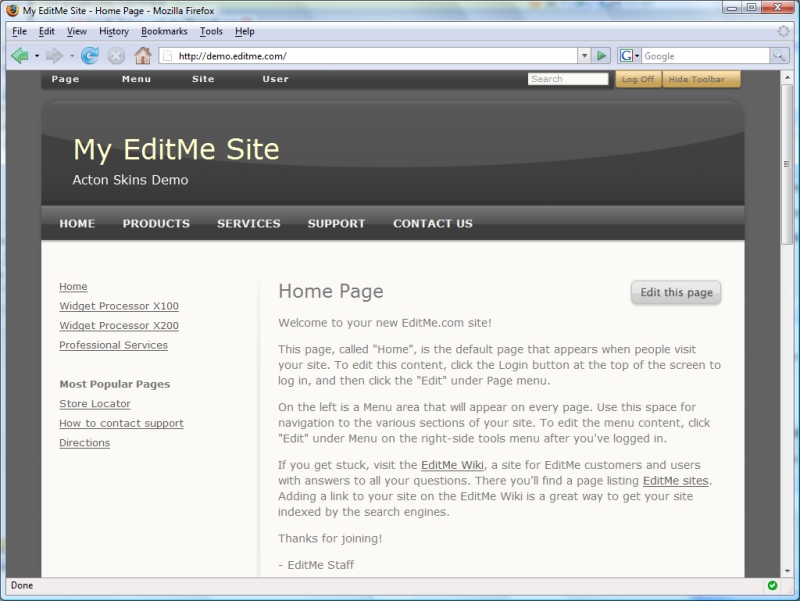800x601 pixels.
Task: Click the magnifier search icon
Action: pyautogui.click(x=779, y=56)
